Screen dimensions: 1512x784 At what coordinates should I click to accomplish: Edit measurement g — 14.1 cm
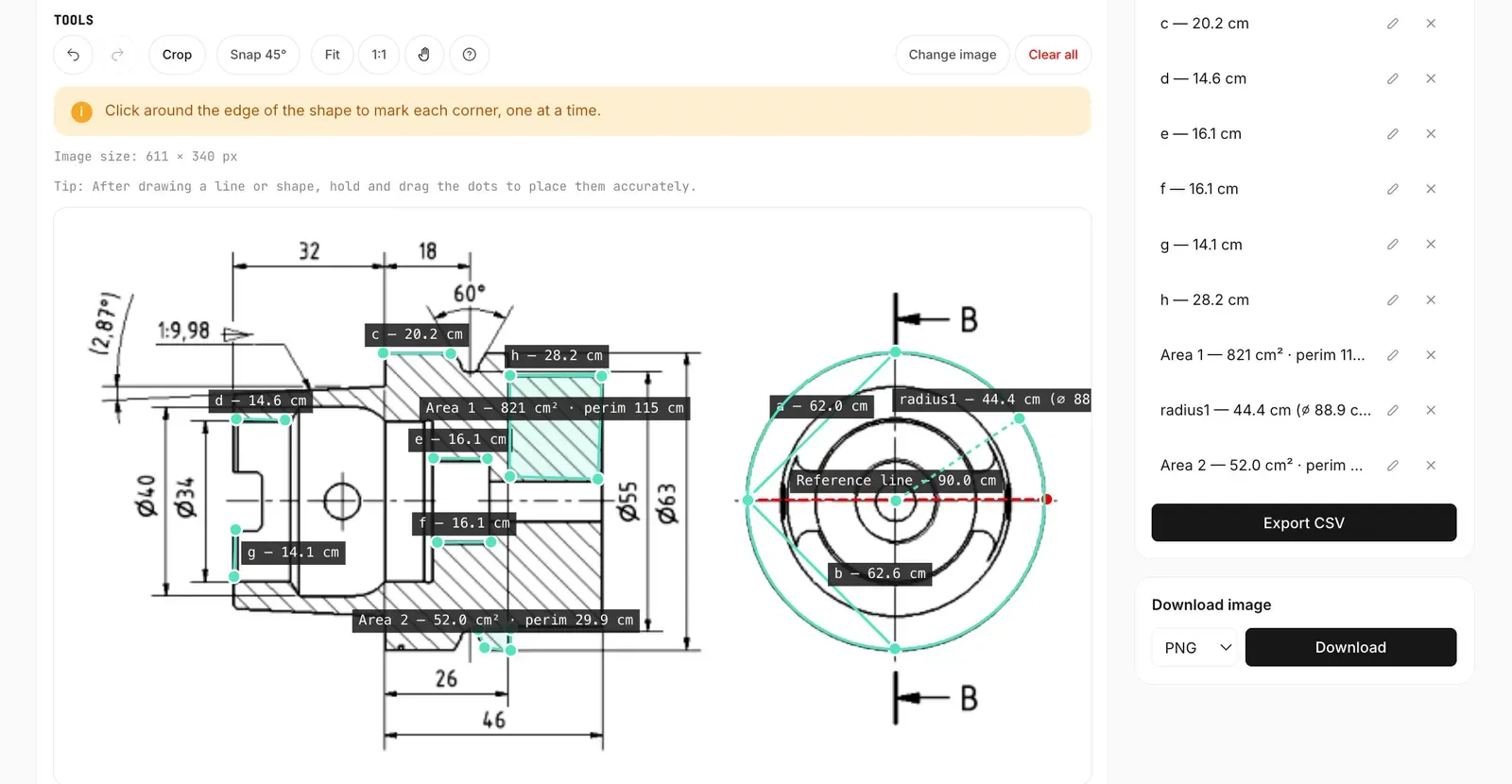[1393, 245]
